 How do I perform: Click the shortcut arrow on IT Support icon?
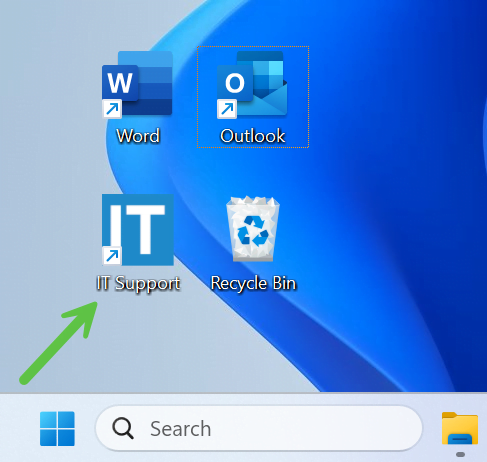tap(112, 256)
